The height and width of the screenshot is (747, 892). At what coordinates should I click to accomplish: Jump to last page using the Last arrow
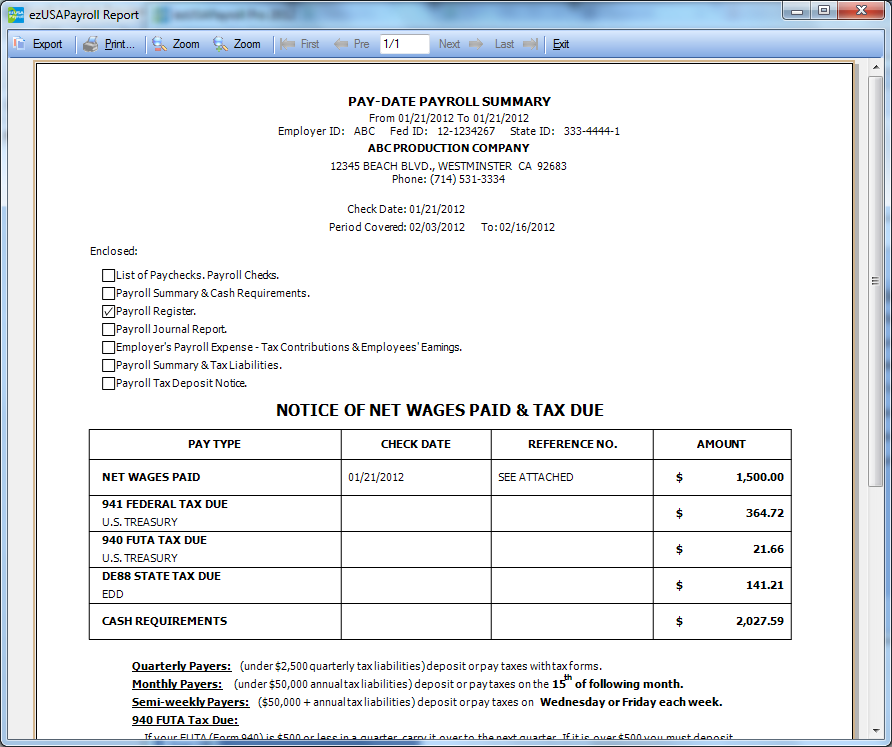pos(530,44)
